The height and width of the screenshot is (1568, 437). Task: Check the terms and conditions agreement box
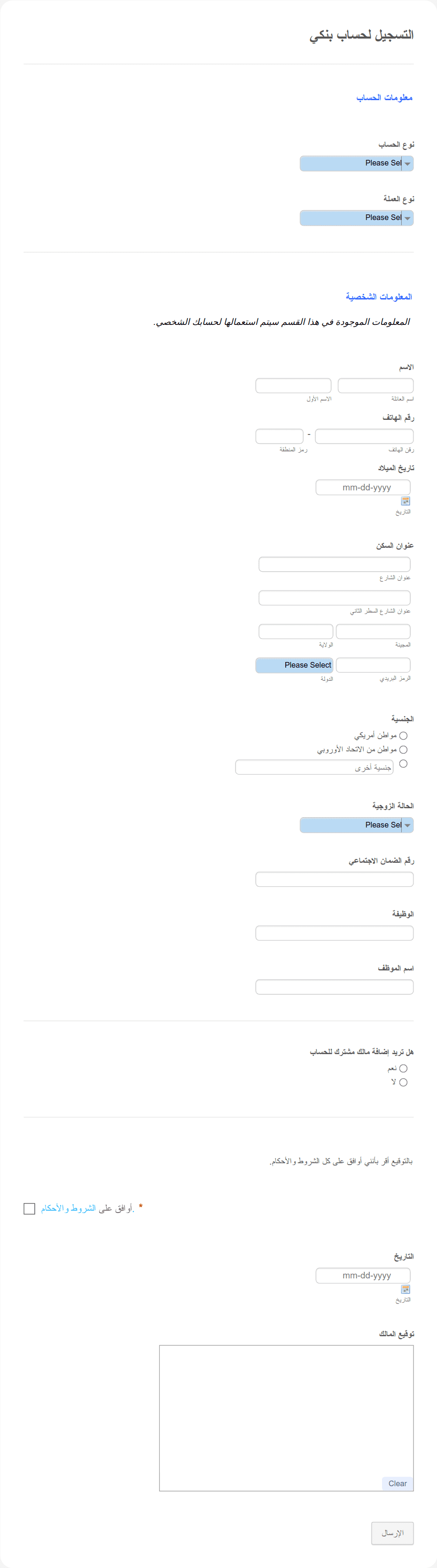click(x=29, y=1209)
